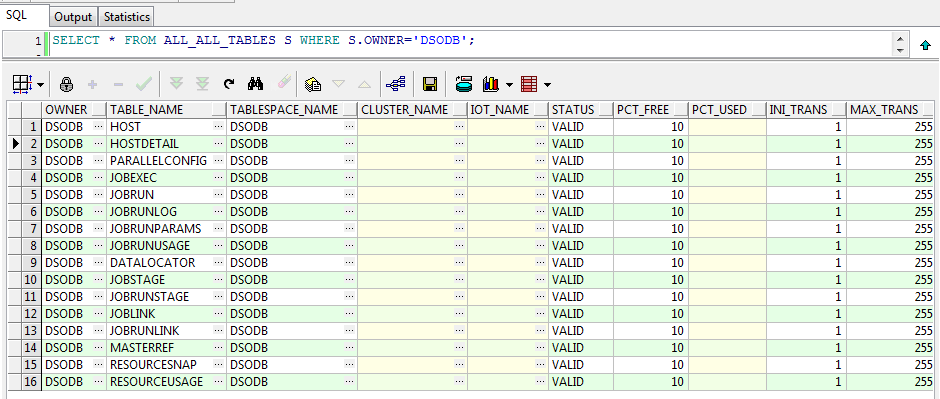Click the floppy disk save icon
Image resolution: width=940 pixels, height=399 pixels.
[430, 84]
